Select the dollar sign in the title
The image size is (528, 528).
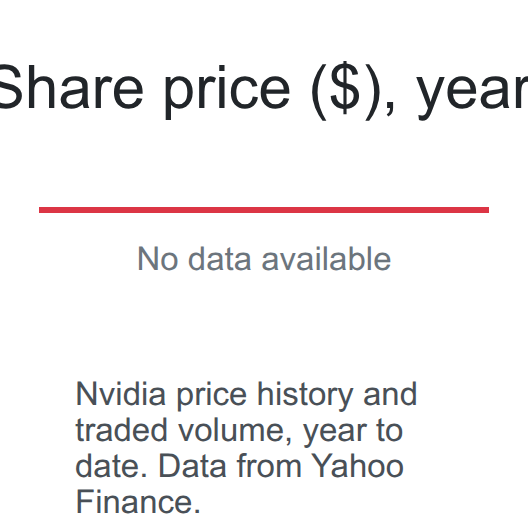tap(344, 89)
